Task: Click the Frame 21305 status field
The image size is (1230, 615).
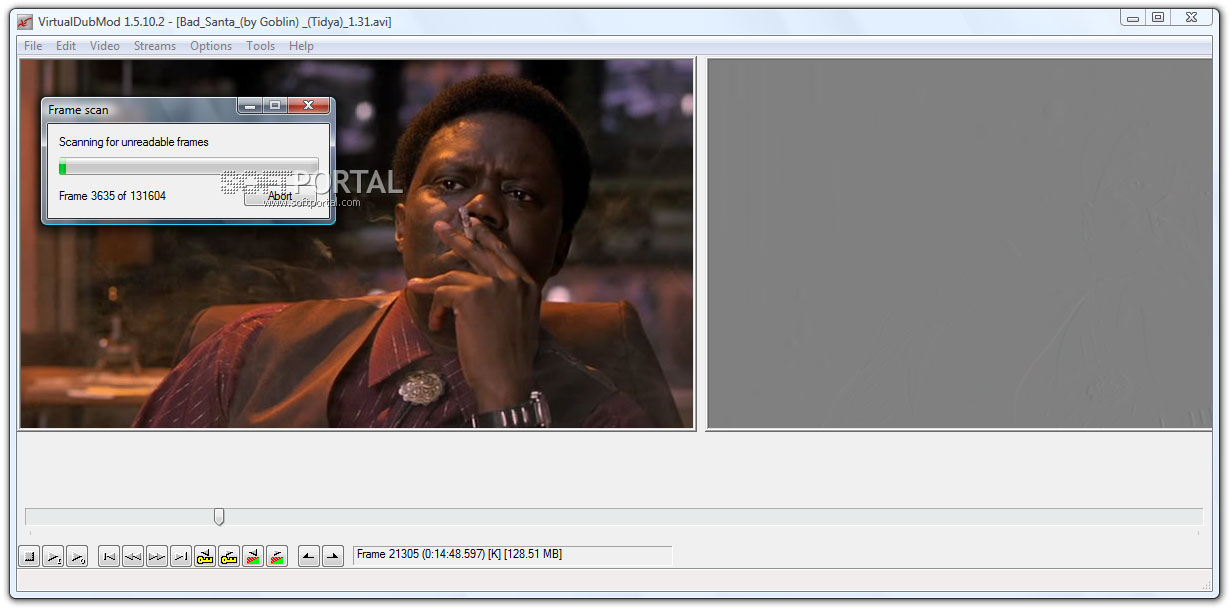Action: pyautogui.click(x=512, y=555)
